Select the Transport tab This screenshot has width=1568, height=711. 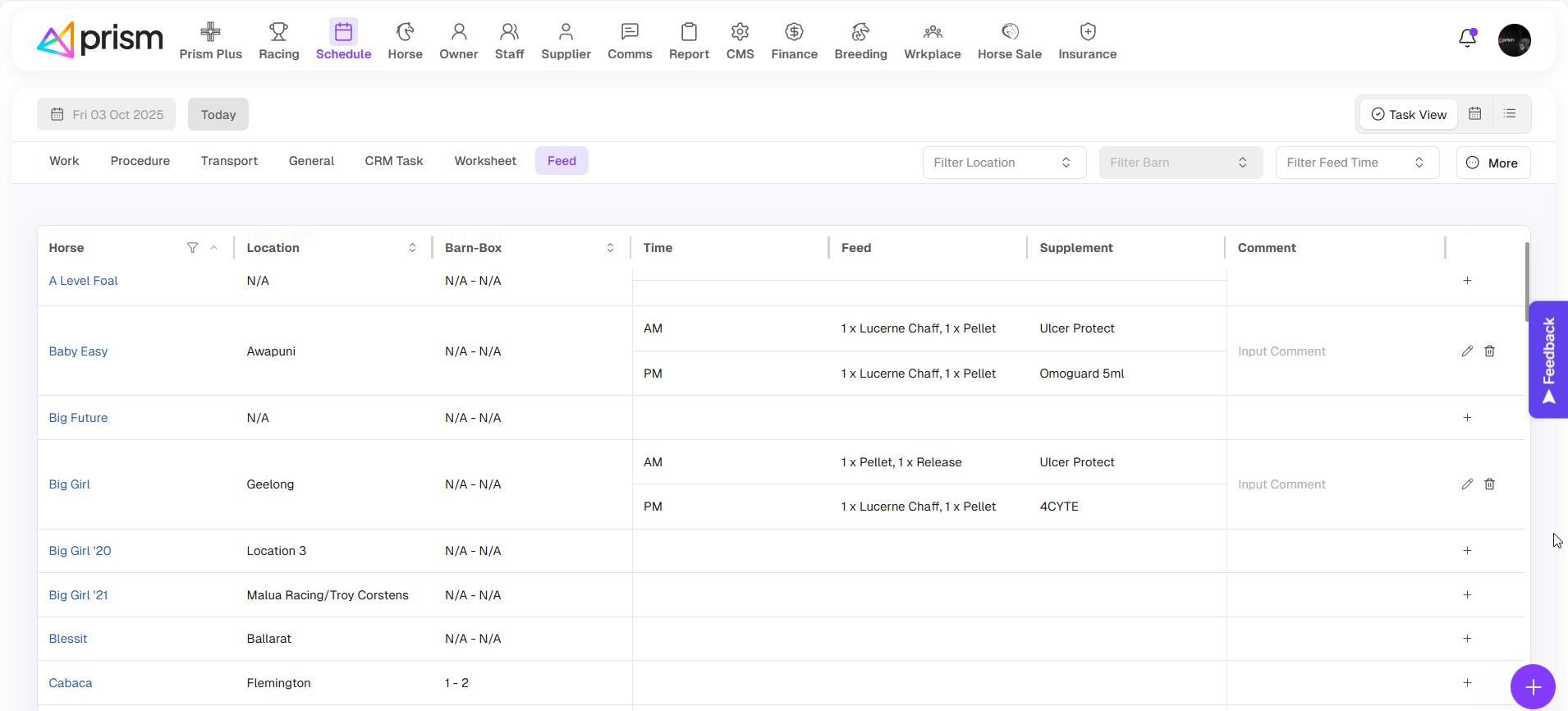(229, 161)
